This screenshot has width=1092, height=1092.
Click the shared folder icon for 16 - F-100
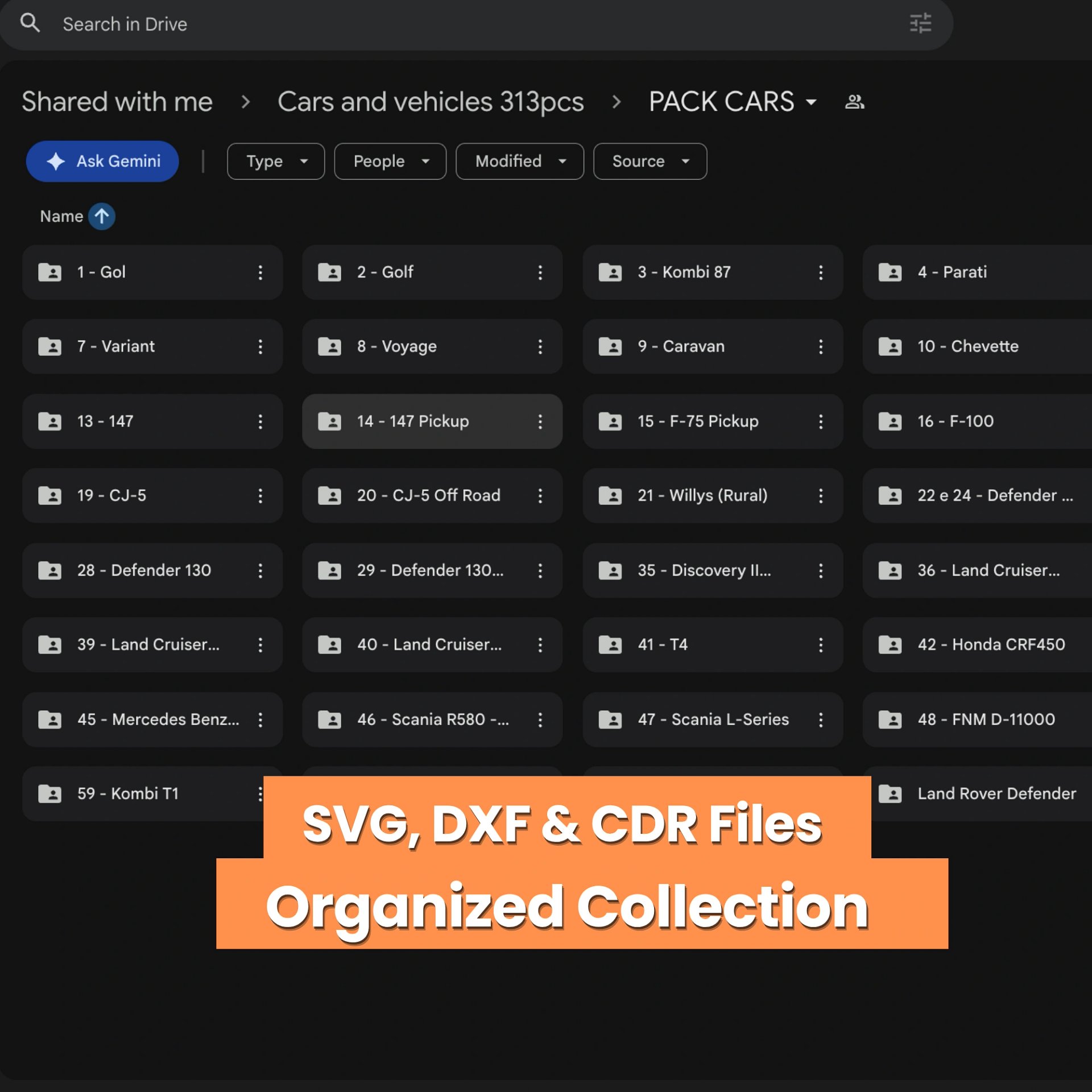point(890,421)
